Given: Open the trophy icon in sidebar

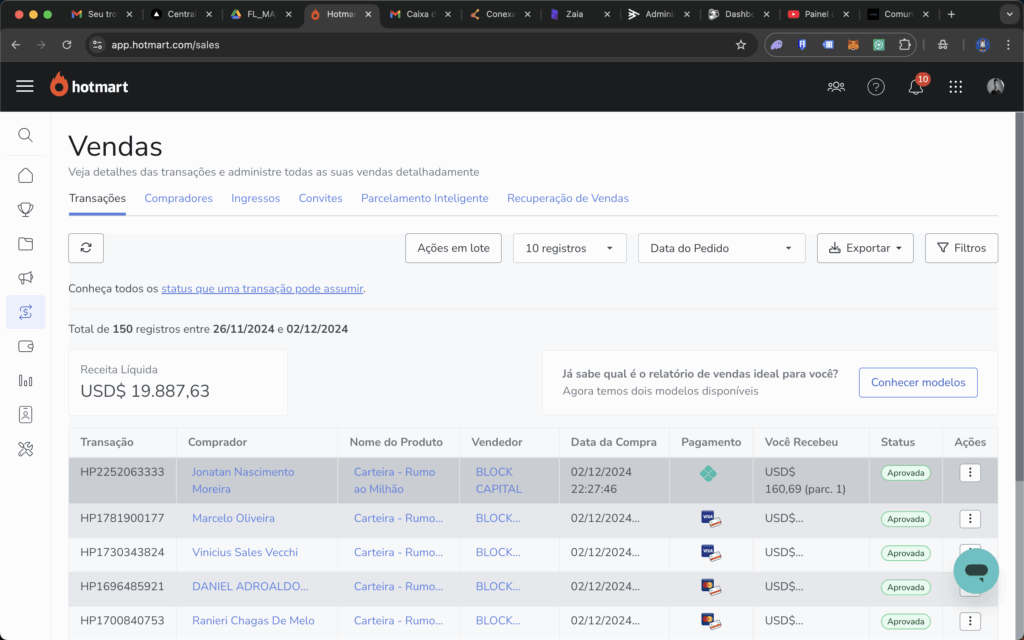Looking at the screenshot, I should [x=25, y=209].
